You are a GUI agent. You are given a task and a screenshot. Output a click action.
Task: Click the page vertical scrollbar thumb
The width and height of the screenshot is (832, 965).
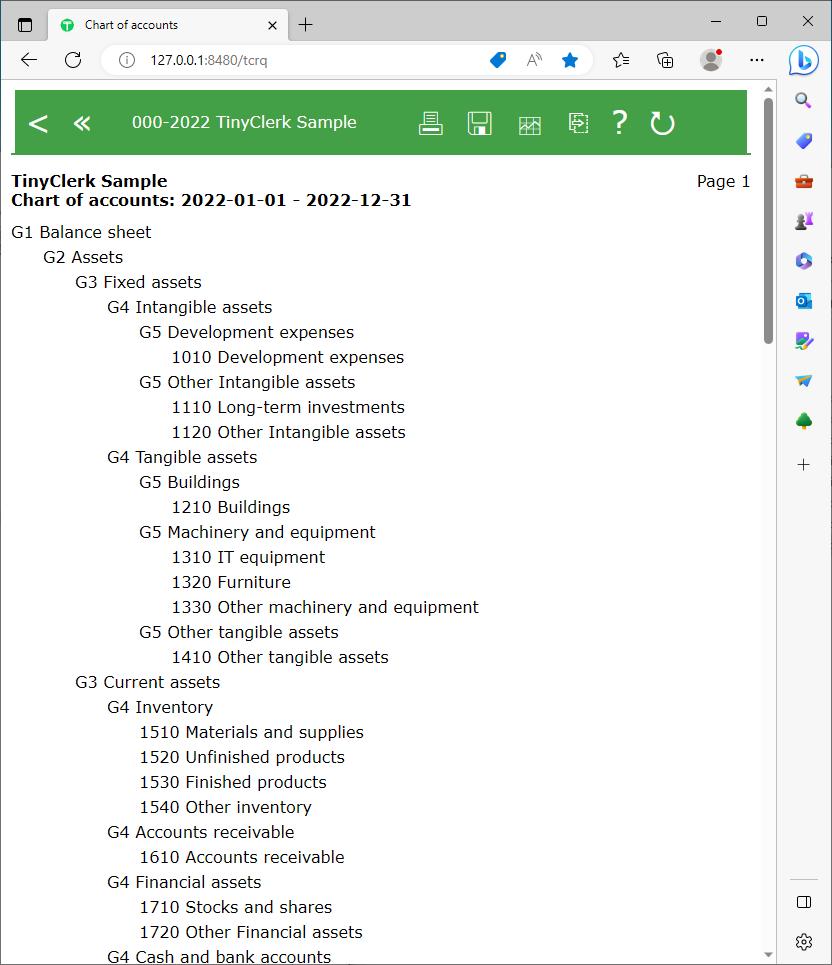(768, 220)
